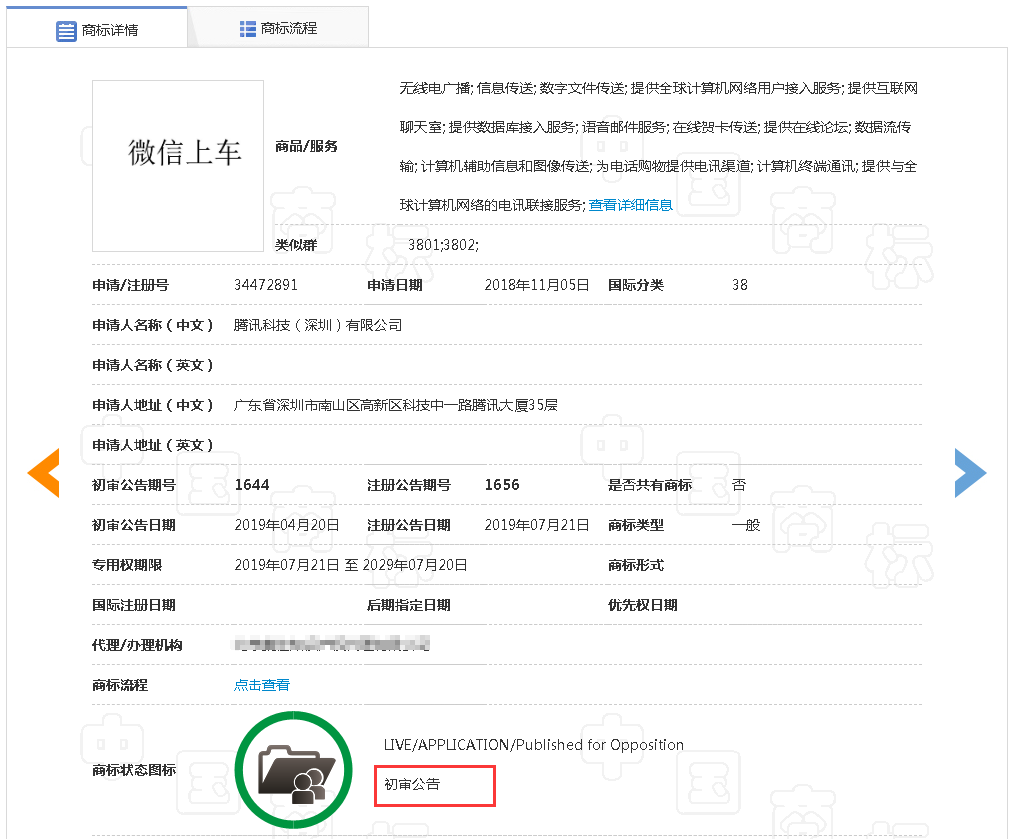Click the 代理/办理机构 label

(x=137, y=645)
